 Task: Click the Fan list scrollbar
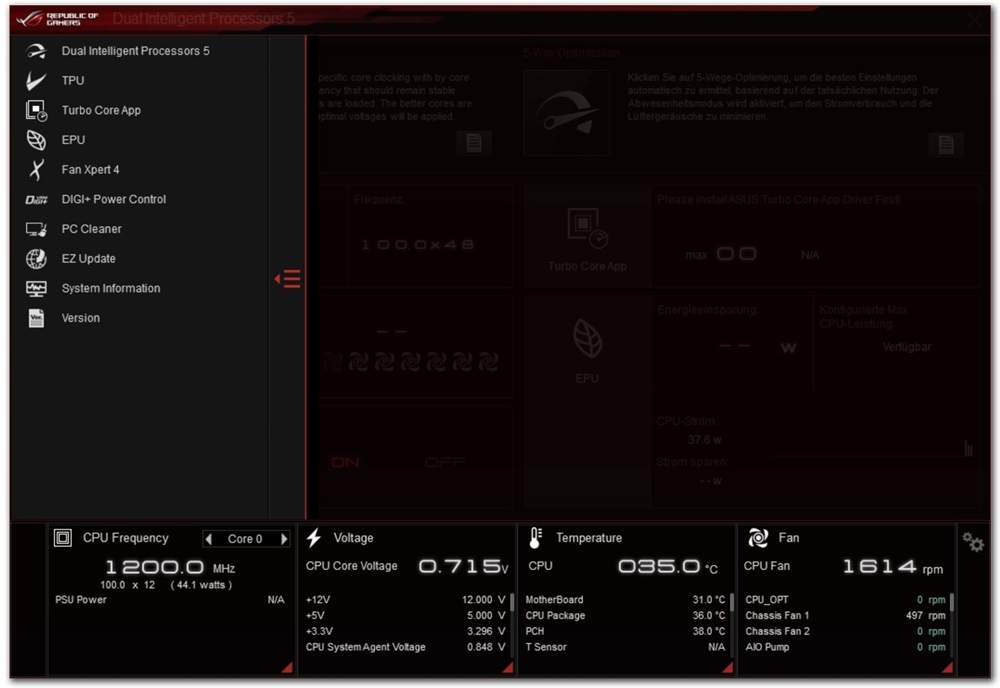pos(952,603)
